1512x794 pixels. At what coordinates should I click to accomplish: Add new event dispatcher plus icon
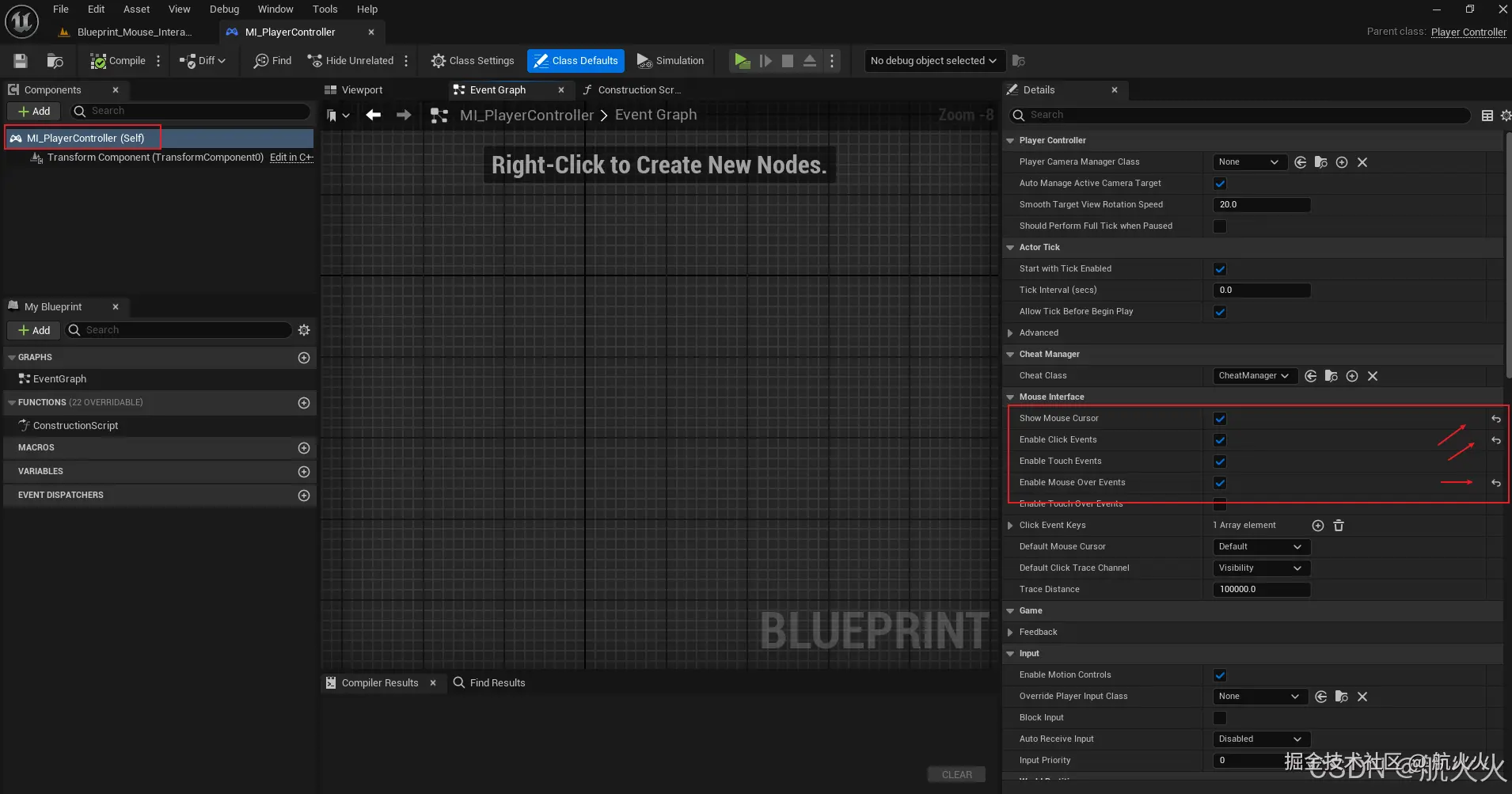pos(304,496)
